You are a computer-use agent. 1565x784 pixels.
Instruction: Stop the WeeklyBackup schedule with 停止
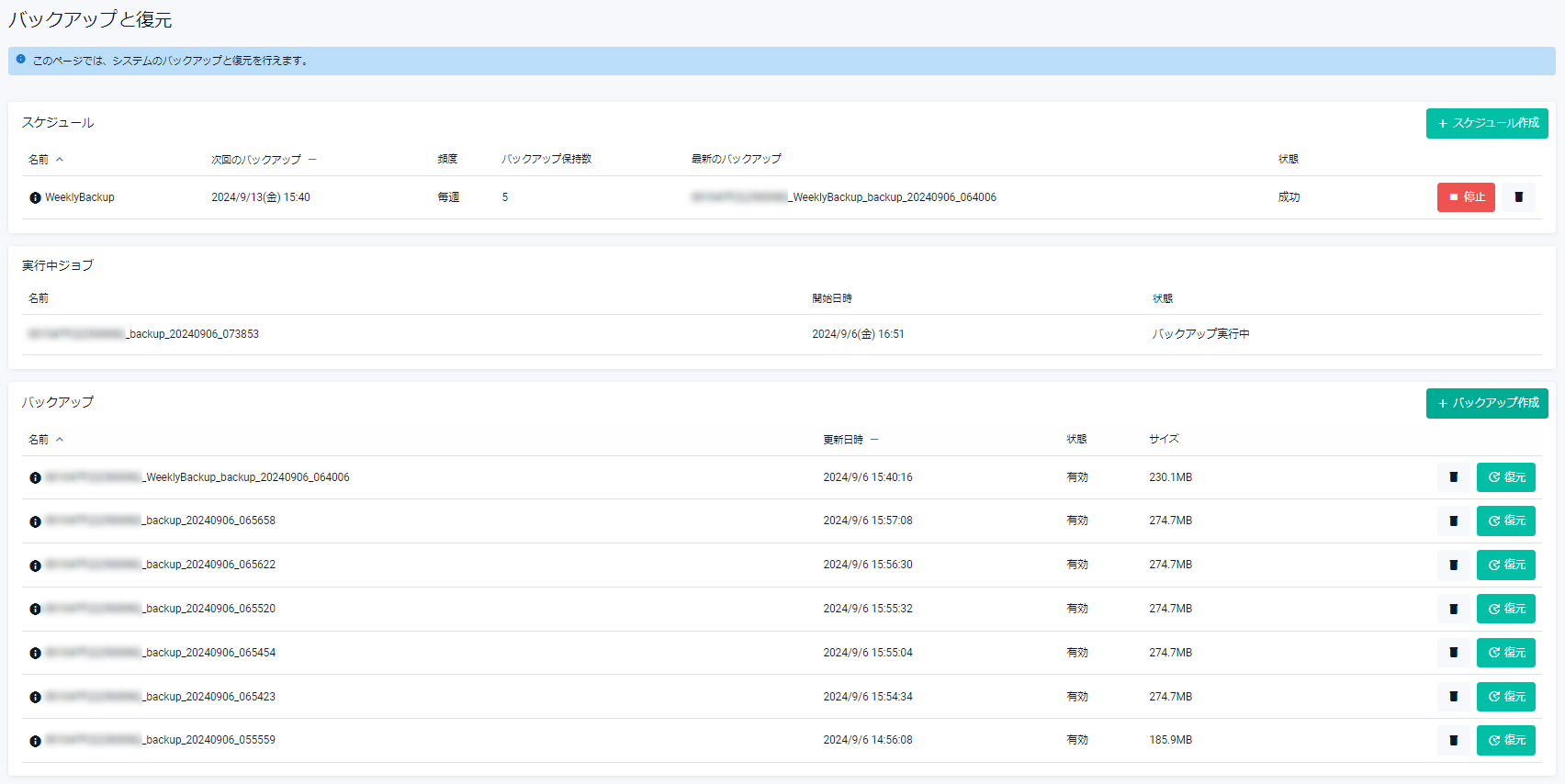[1465, 197]
